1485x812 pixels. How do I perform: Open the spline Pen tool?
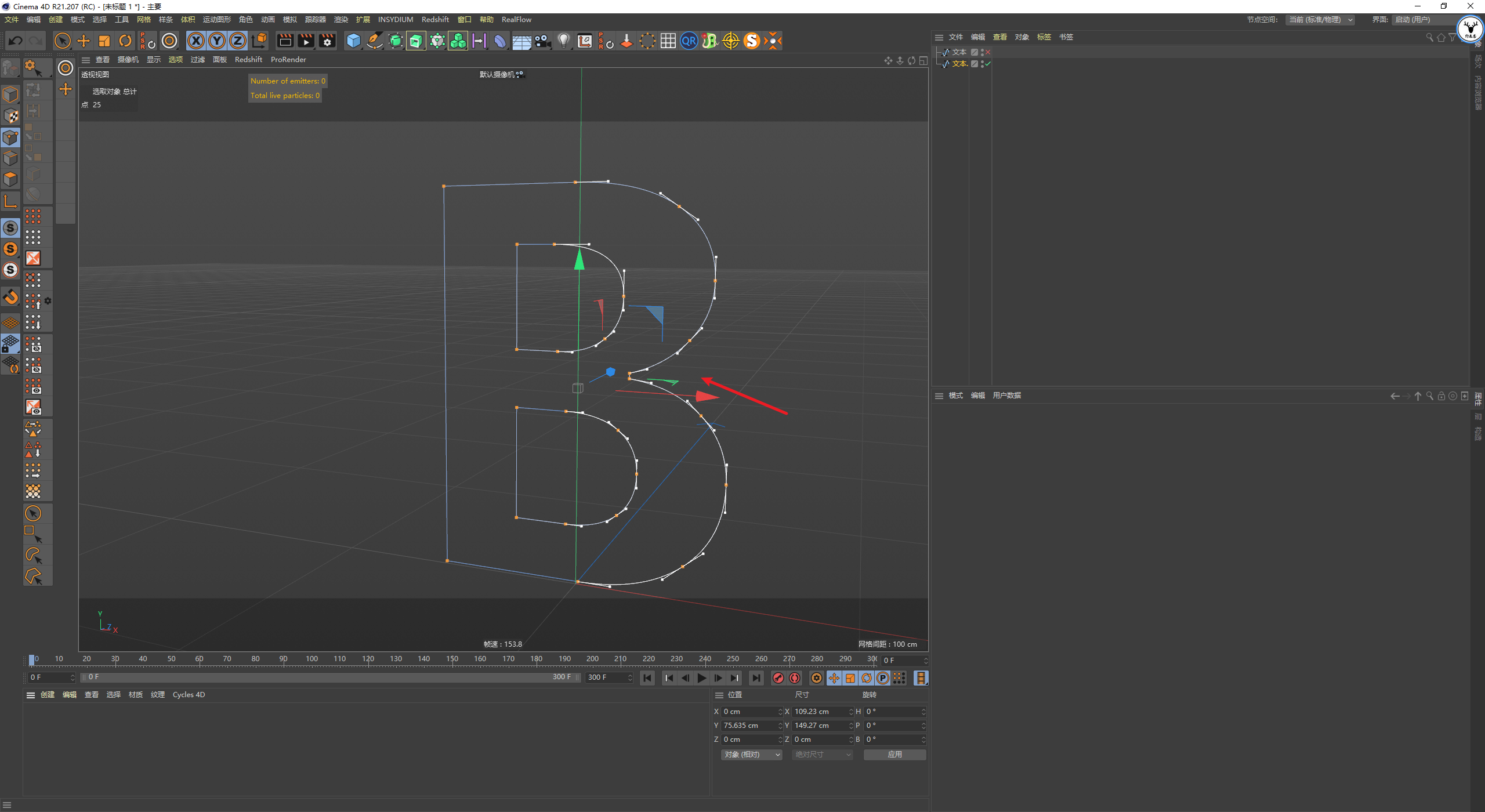[375, 41]
